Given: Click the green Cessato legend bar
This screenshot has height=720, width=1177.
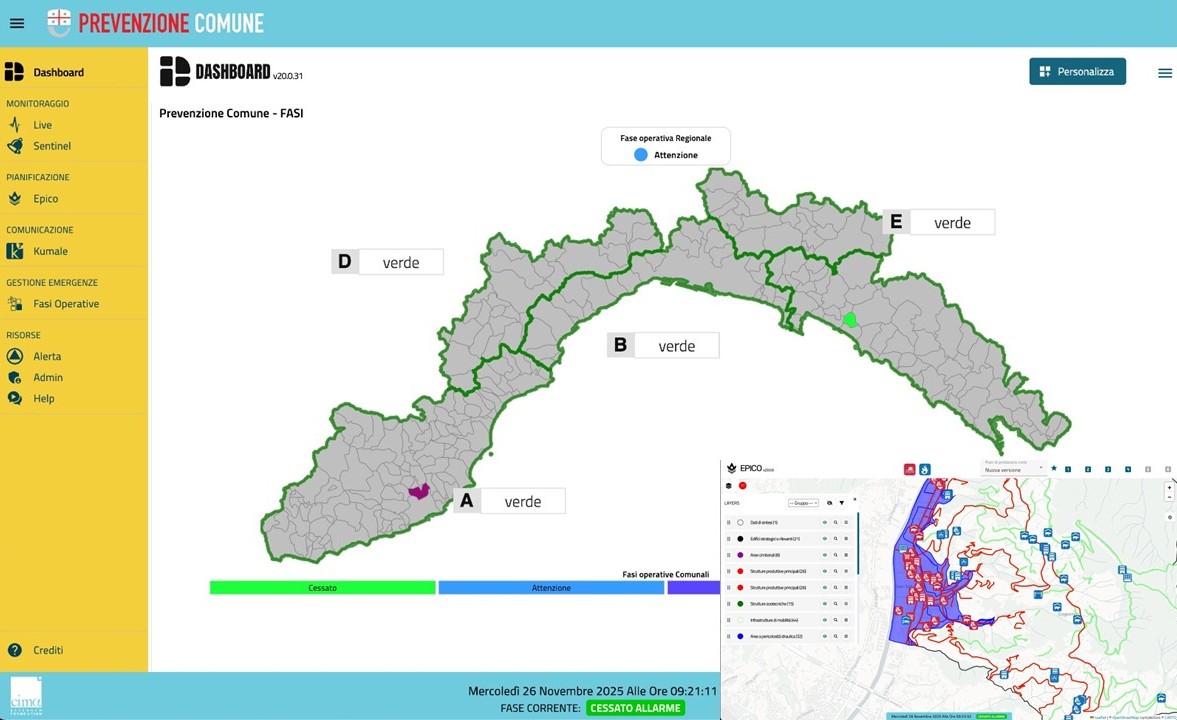Looking at the screenshot, I should 322,588.
